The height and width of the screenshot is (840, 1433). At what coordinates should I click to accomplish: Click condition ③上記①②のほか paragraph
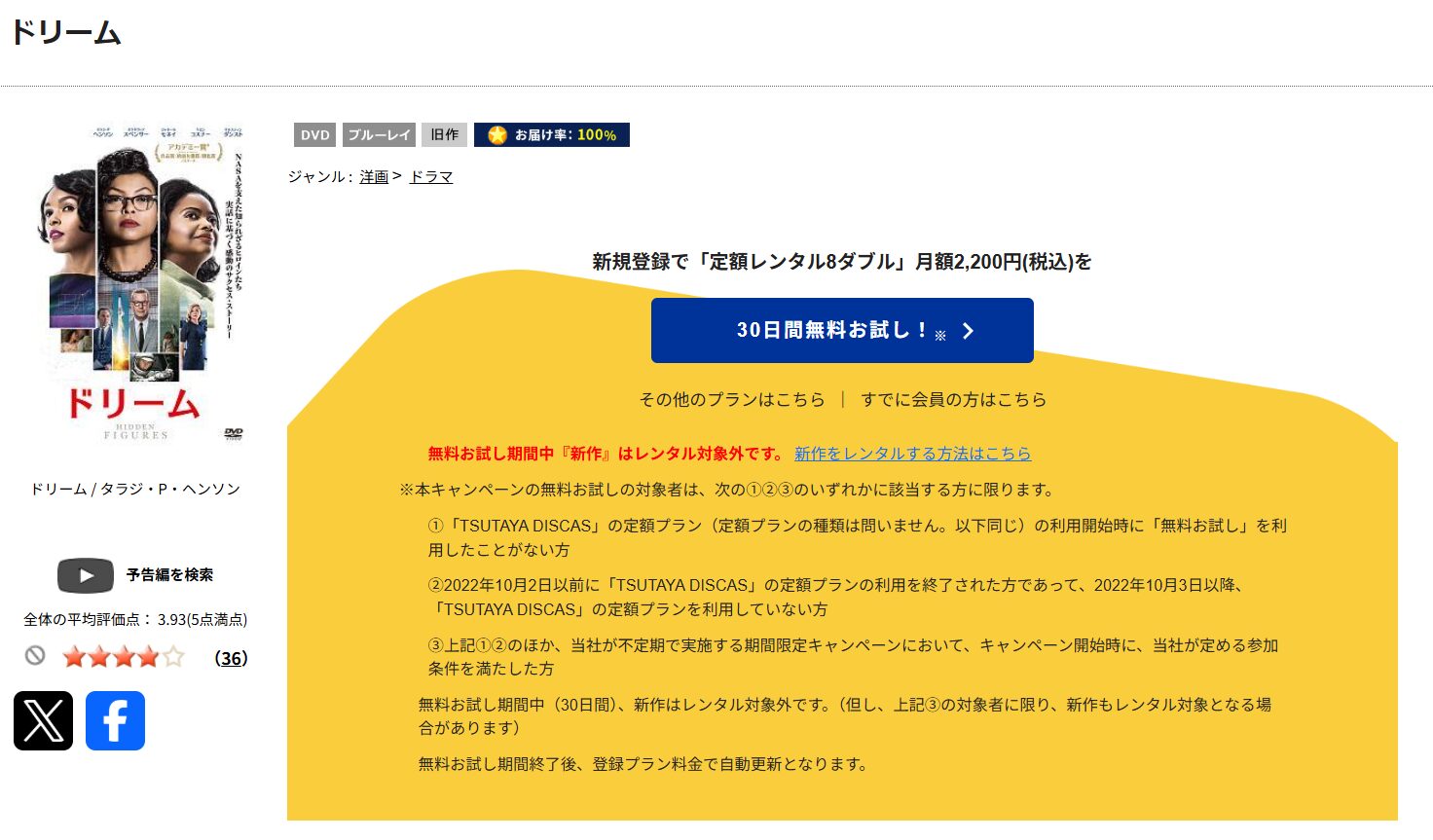[x=854, y=657]
